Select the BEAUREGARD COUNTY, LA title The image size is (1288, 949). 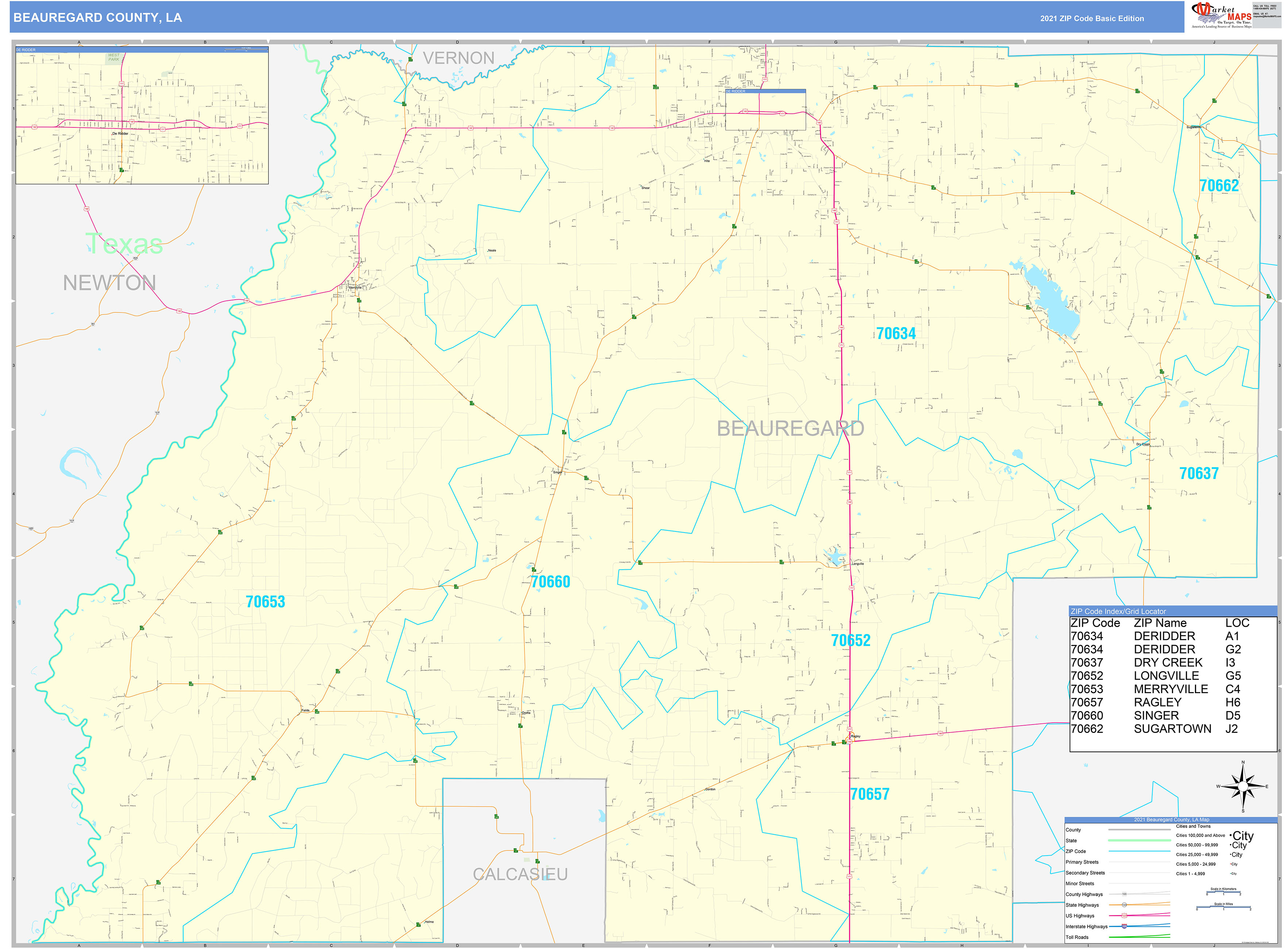click(x=98, y=18)
